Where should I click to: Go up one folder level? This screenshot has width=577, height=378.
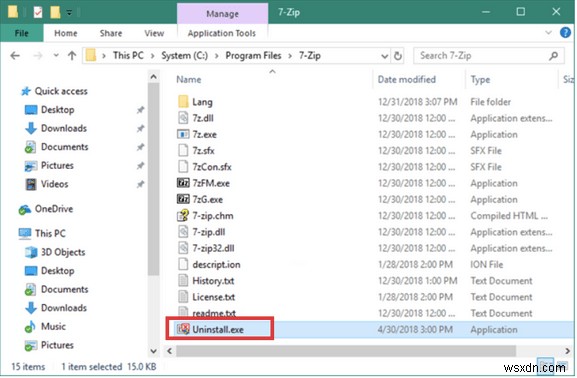coord(72,56)
